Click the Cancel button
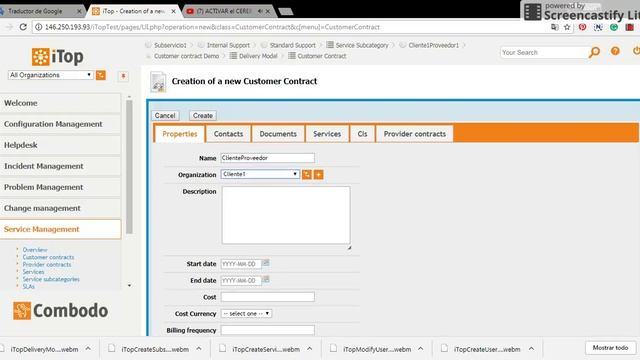This screenshot has height=360, width=640. tap(165, 116)
